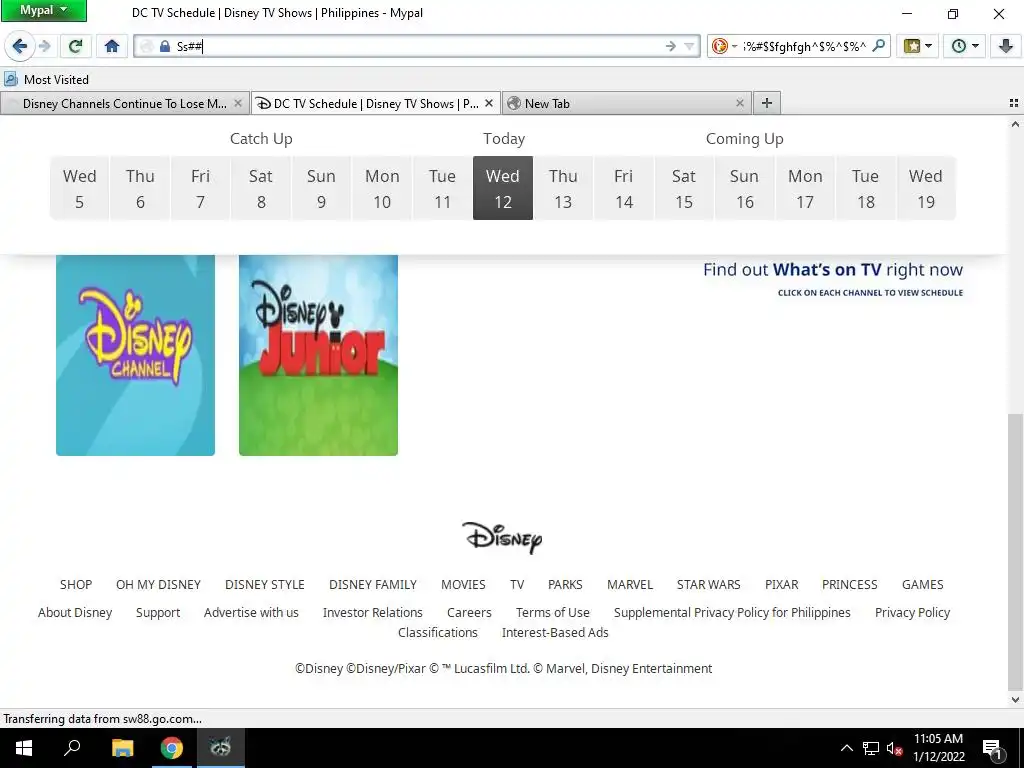This screenshot has width=1024, height=768.
Task: Select Mon 17 coming up day
Action: tap(805, 188)
